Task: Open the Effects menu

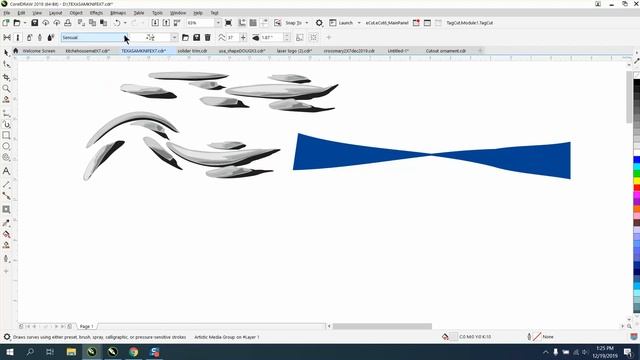Action: pyautogui.click(x=96, y=13)
